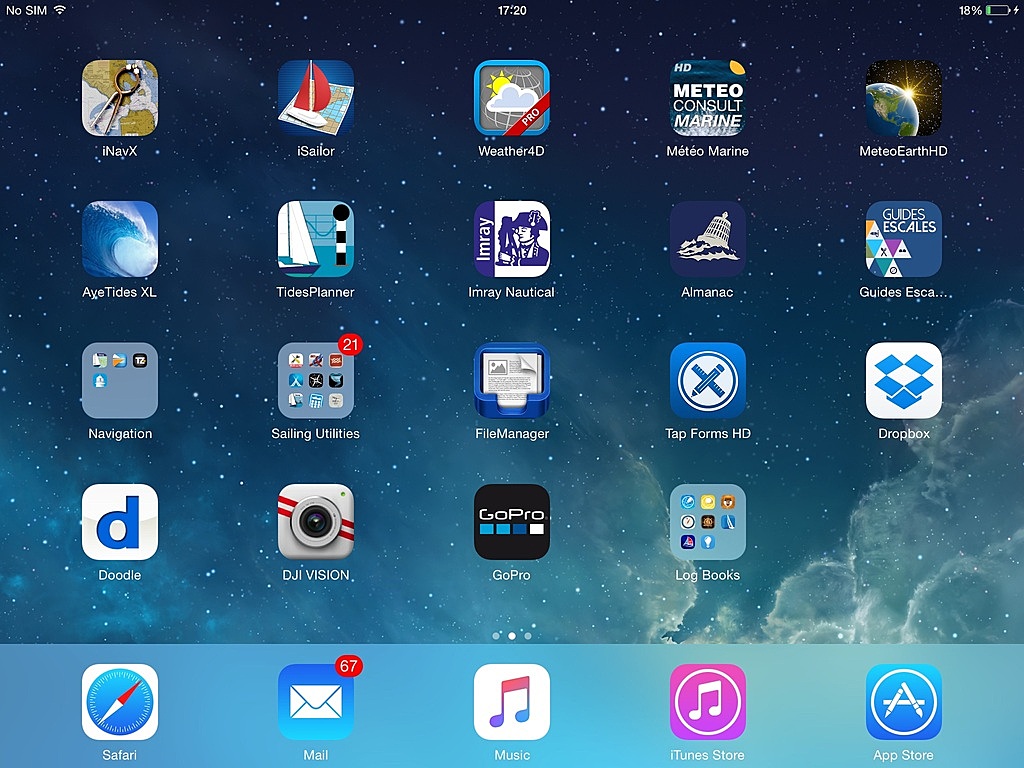
Task: Open the Log Books folder
Action: (x=707, y=522)
